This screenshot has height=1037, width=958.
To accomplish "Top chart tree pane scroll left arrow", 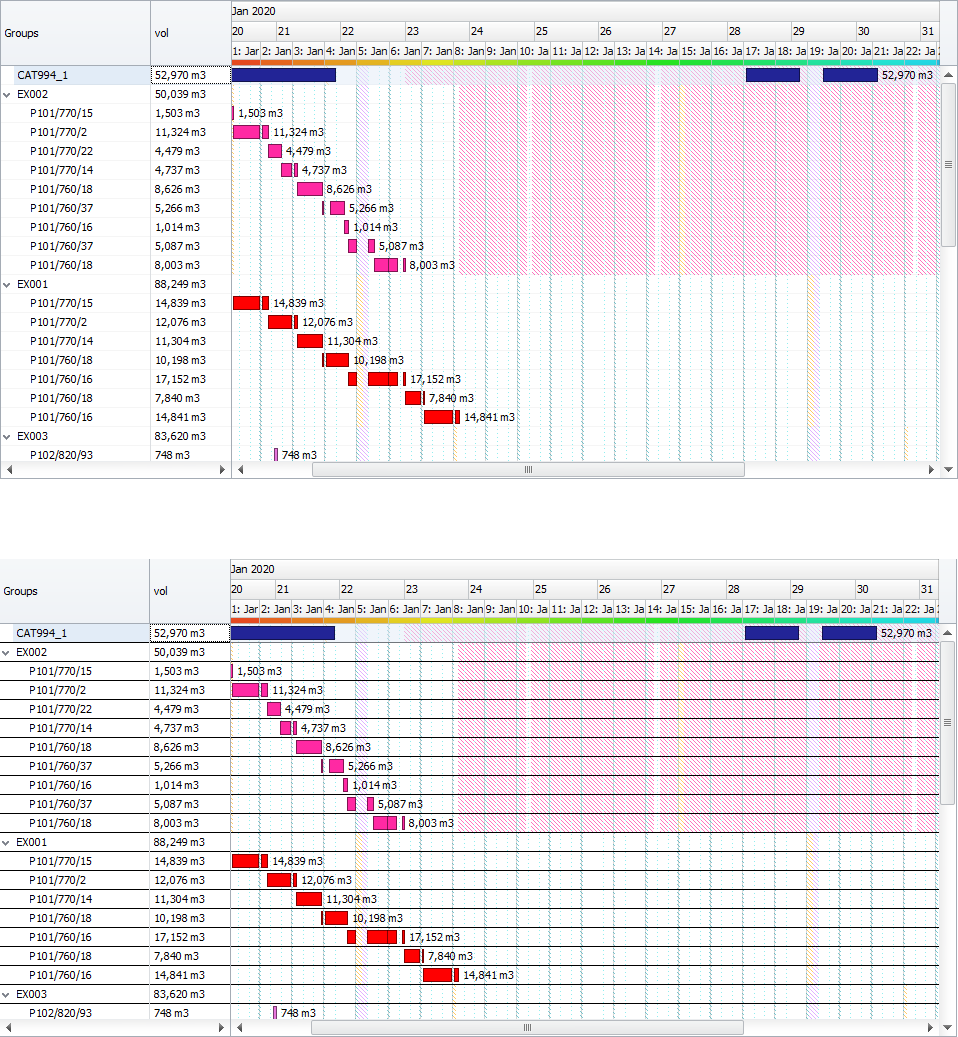I will [x=9, y=470].
